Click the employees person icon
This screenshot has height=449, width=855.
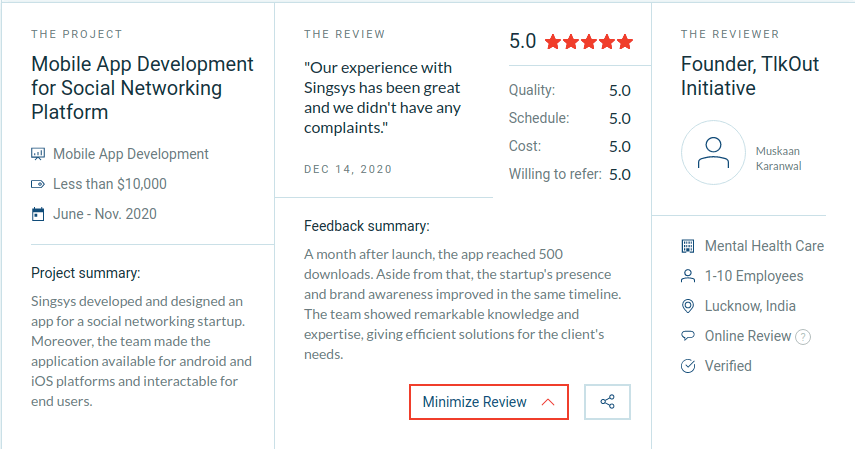688,276
